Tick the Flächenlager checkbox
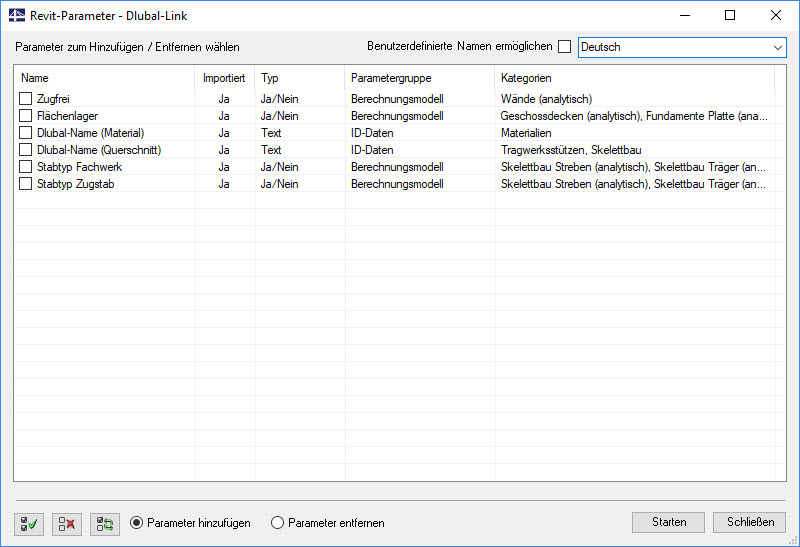Viewport: 800px width, 547px height. (x=26, y=116)
